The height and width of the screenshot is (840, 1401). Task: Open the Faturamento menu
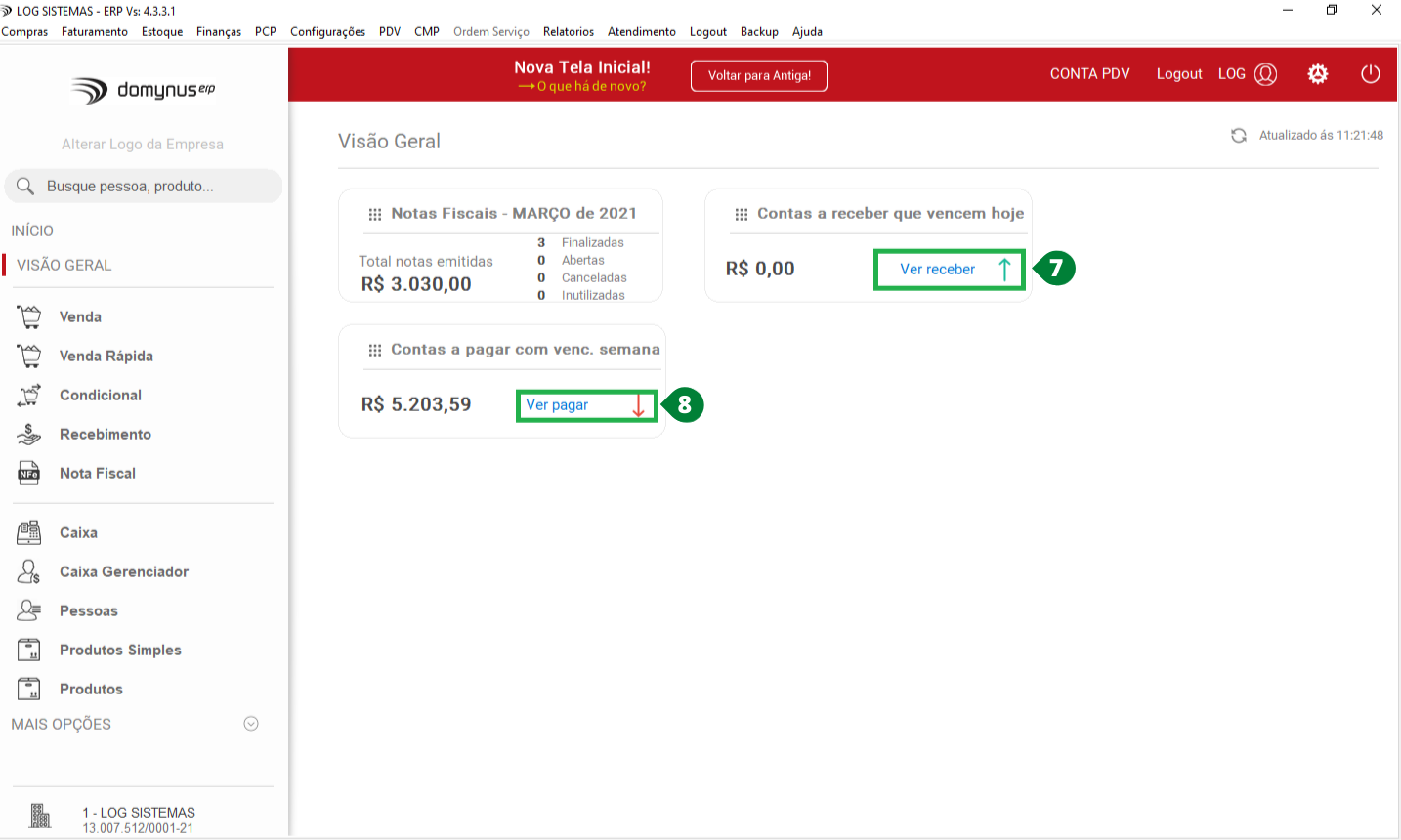tap(95, 31)
